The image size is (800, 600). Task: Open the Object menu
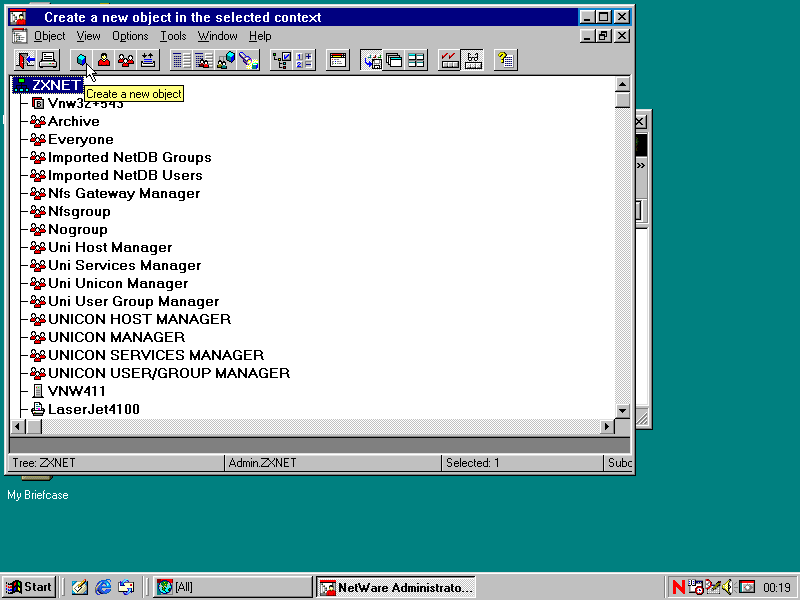[x=49, y=36]
